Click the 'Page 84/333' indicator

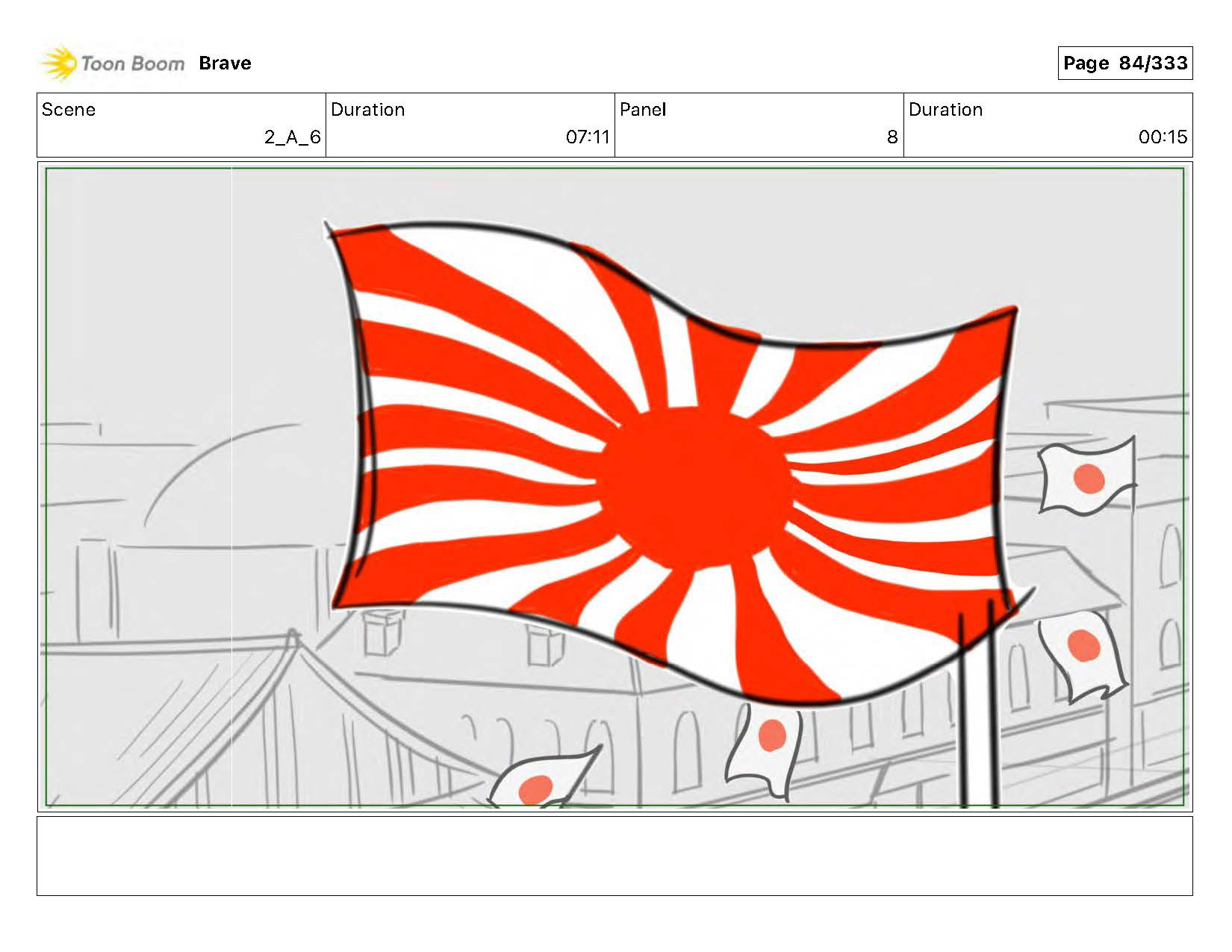(x=1125, y=63)
